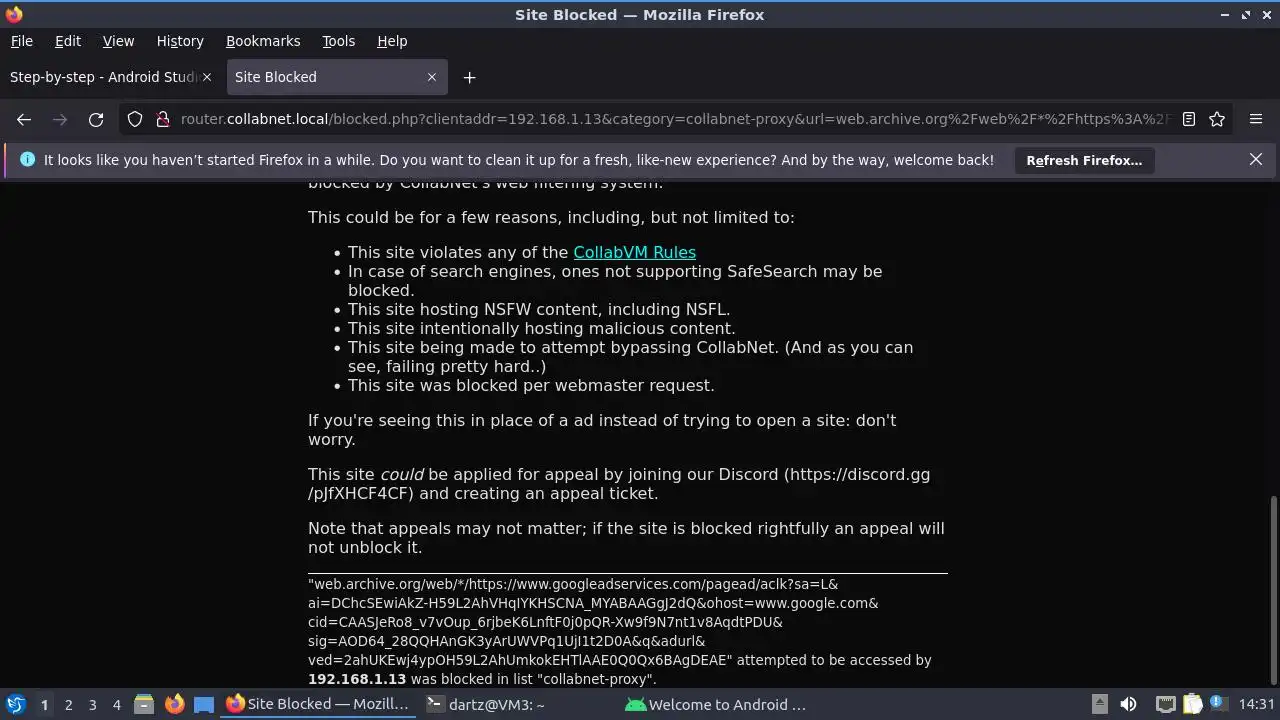Open the View menu
1280x720 pixels.
(x=118, y=41)
